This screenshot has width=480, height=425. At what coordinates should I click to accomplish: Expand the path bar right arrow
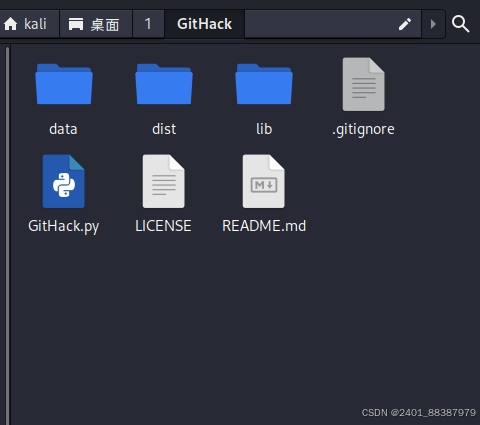pos(433,24)
